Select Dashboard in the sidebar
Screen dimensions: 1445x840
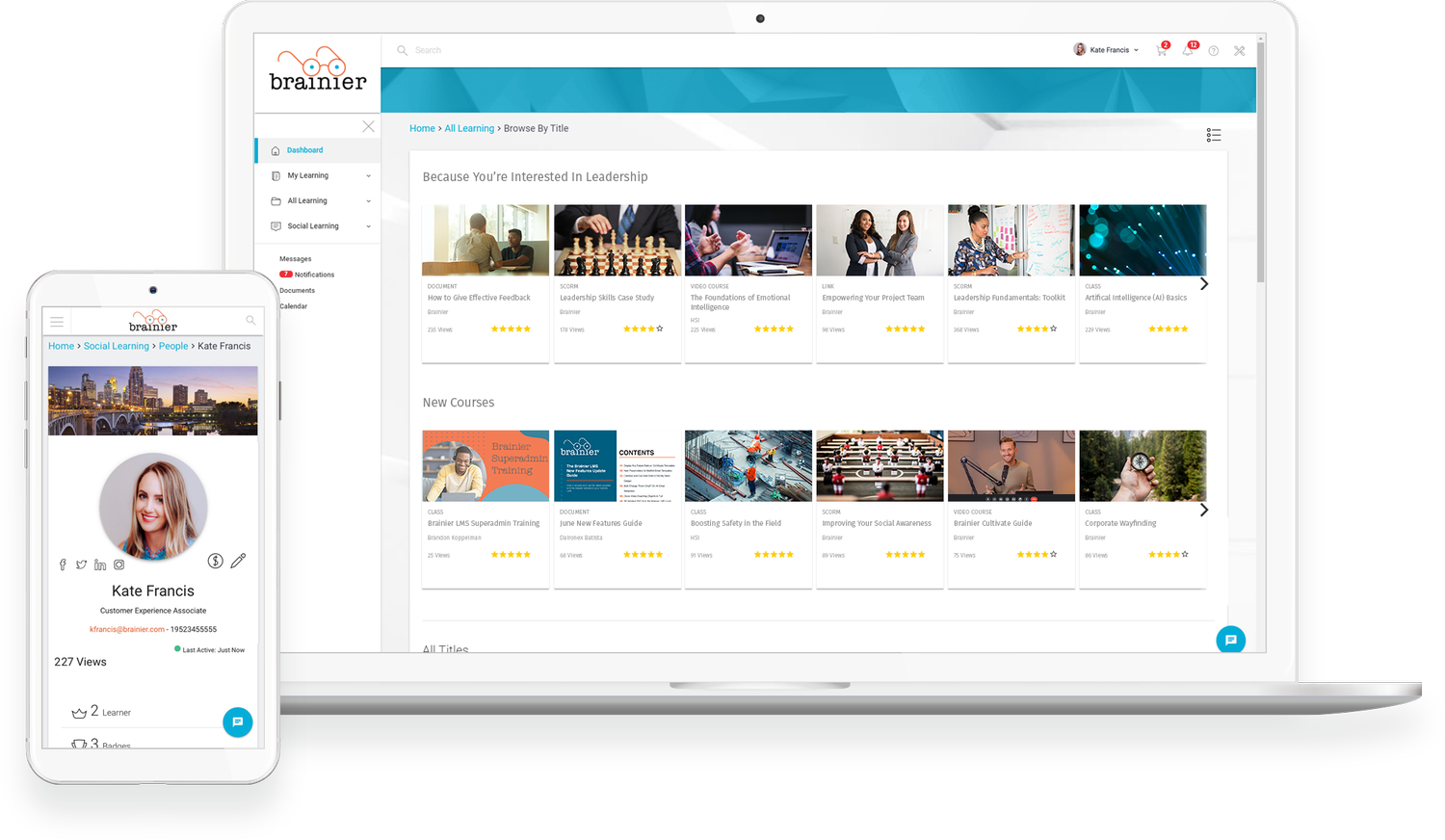coord(304,150)
